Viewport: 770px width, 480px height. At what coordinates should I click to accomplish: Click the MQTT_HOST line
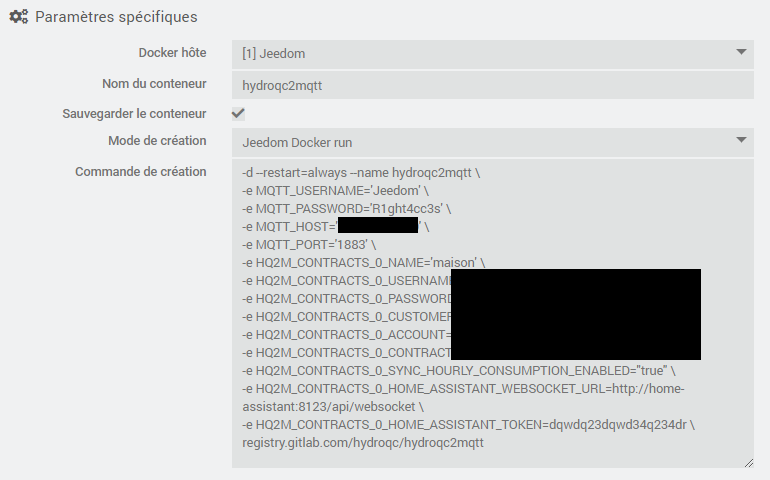(x=336, y=226)
